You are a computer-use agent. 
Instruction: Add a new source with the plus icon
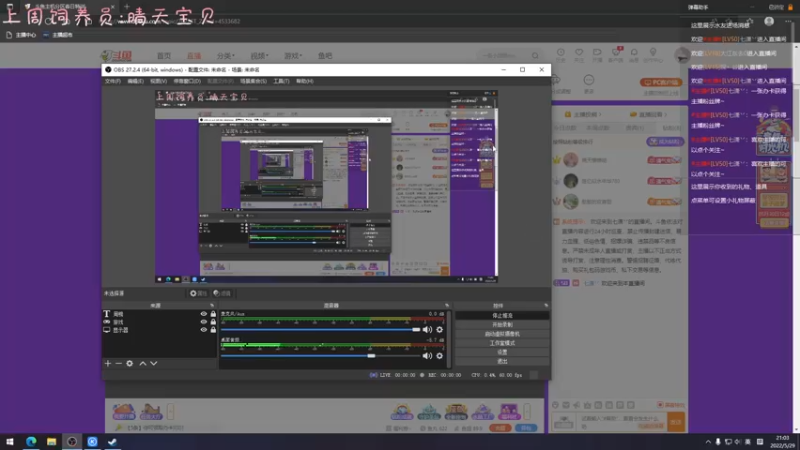tap(108, 363)
